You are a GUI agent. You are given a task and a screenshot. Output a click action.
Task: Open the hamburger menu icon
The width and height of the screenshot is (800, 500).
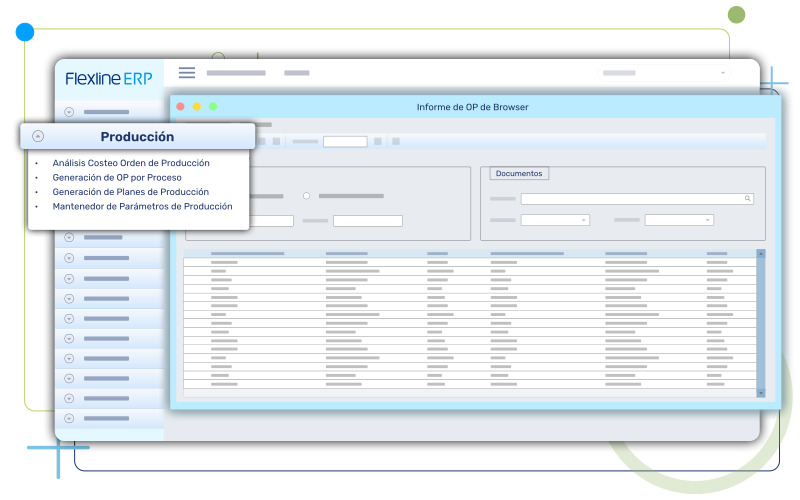(x=186, y=72)
